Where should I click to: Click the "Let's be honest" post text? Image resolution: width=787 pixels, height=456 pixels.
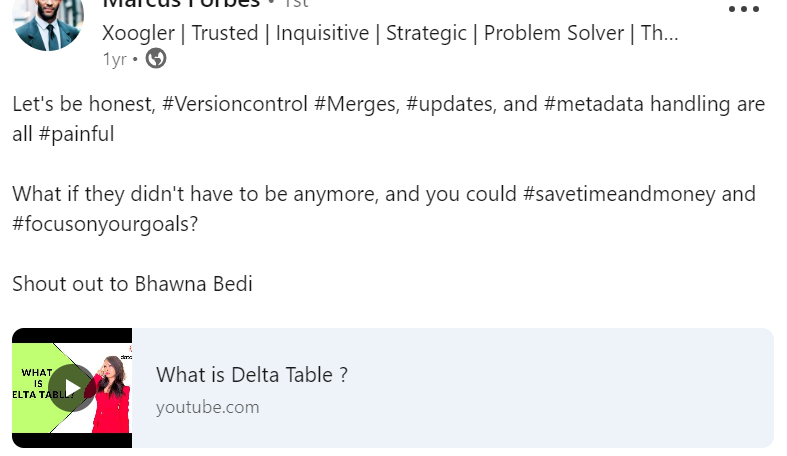80,105
